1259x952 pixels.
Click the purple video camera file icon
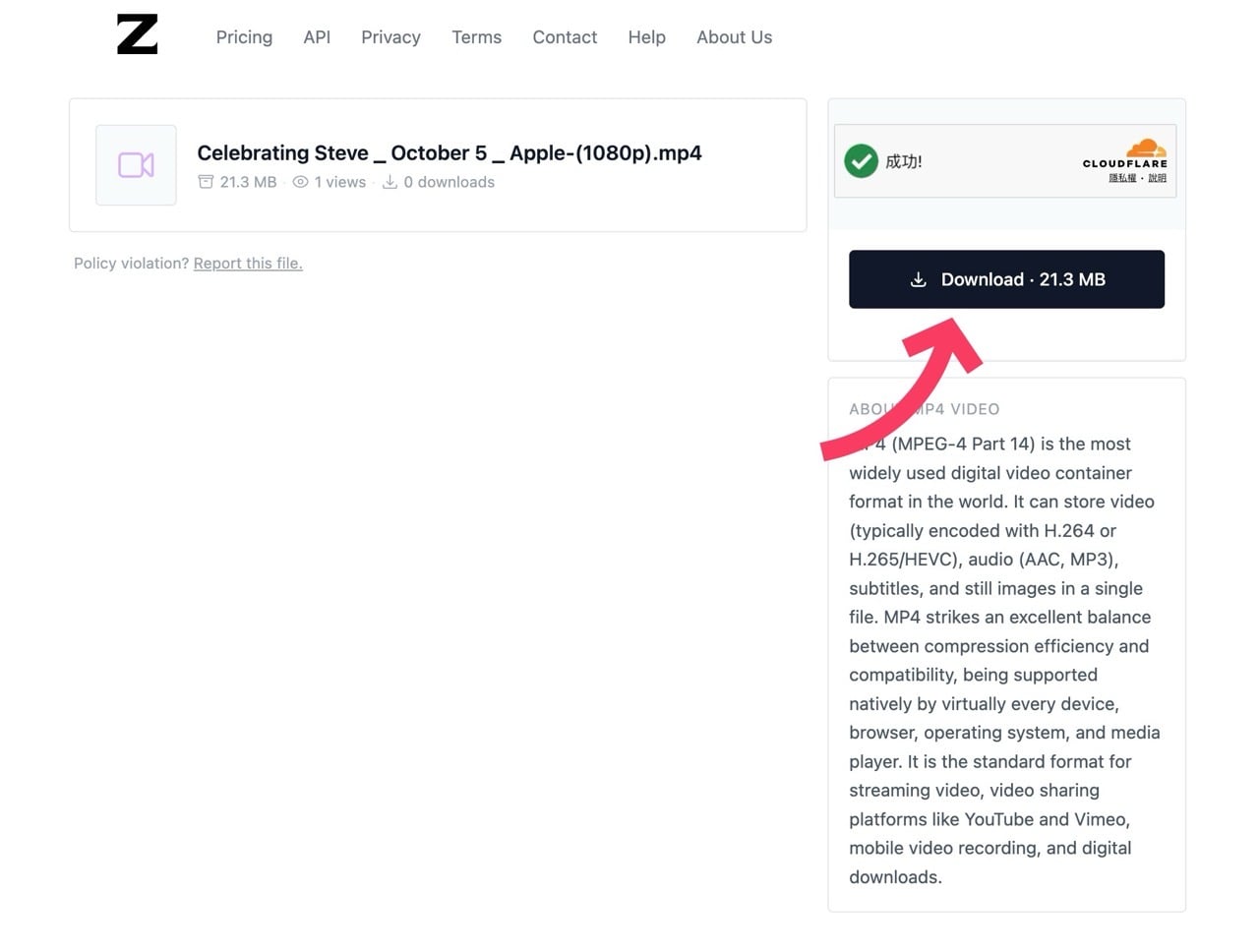click(x=136, y=165)
